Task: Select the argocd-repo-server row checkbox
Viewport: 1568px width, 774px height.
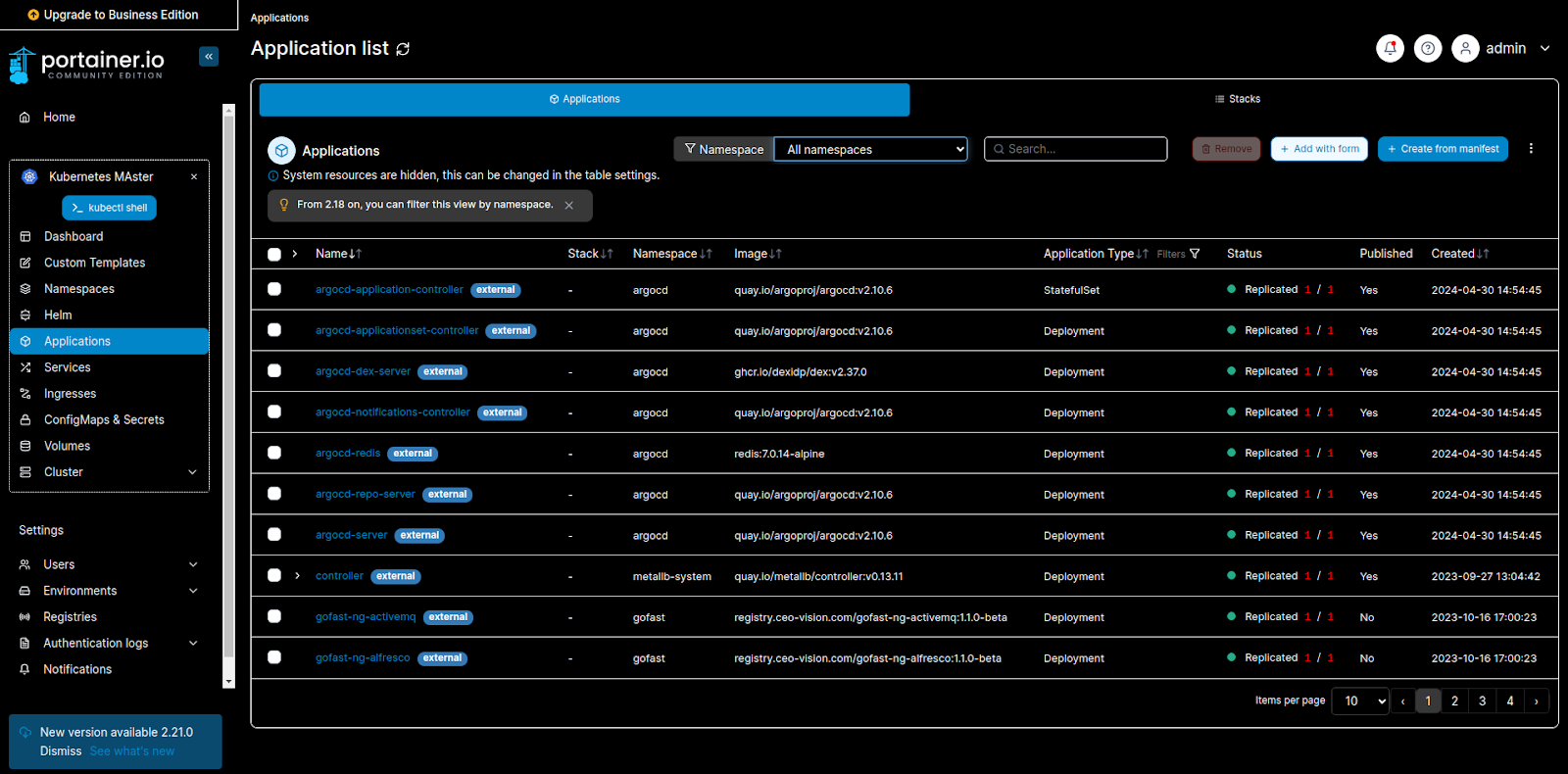Action: coord(274,494)
